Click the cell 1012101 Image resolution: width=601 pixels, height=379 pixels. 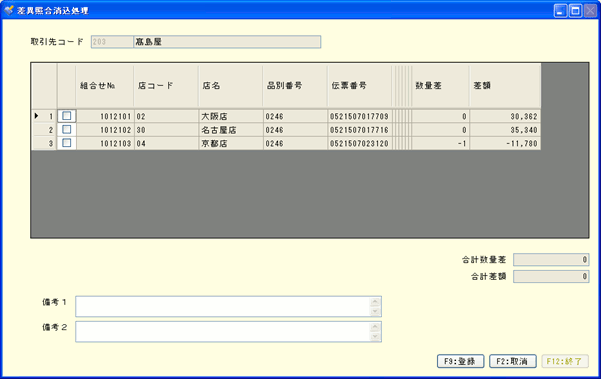coord(105,116)
